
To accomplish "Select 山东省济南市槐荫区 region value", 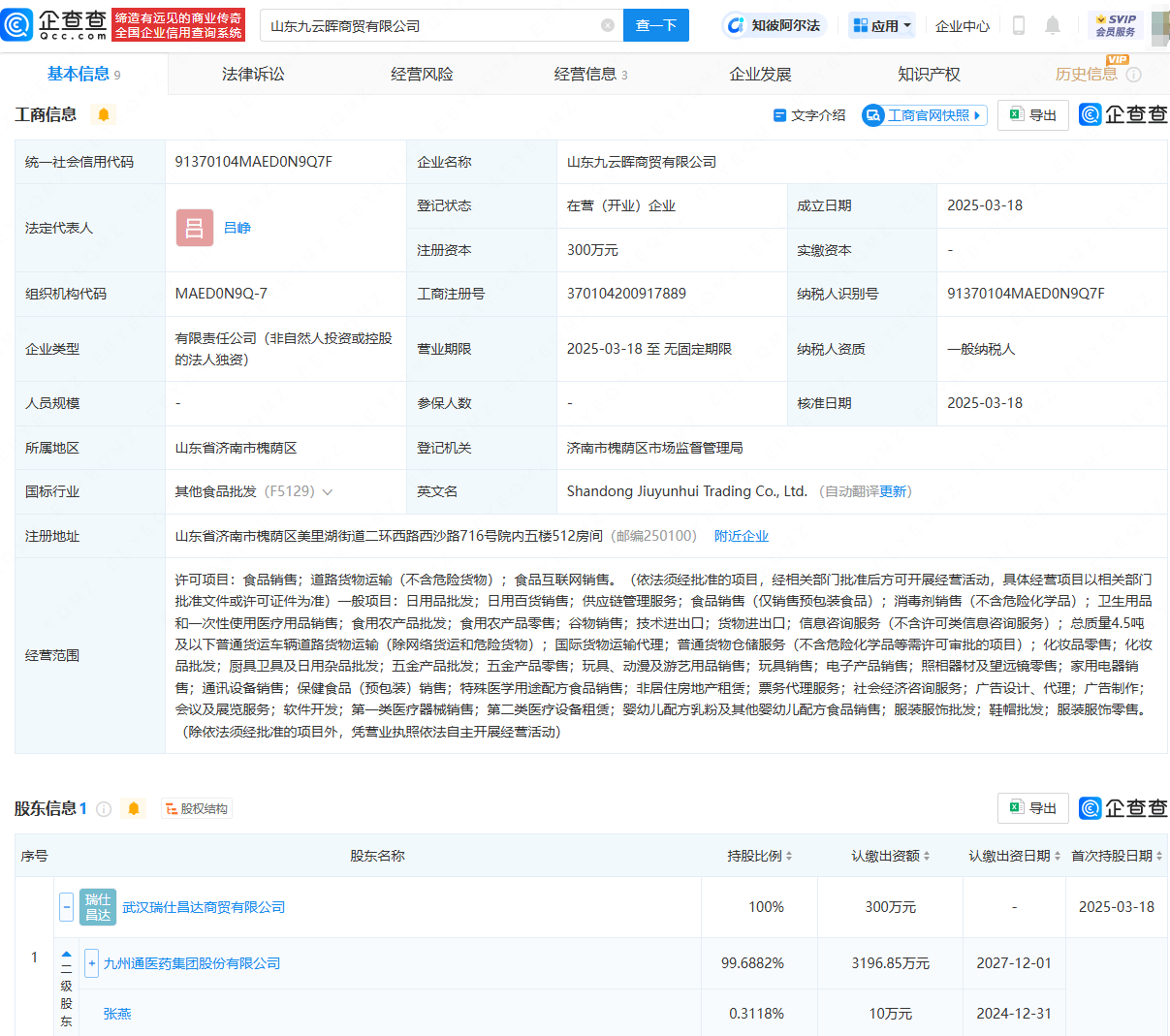I will pyautogui.click(x=236, y=448).
